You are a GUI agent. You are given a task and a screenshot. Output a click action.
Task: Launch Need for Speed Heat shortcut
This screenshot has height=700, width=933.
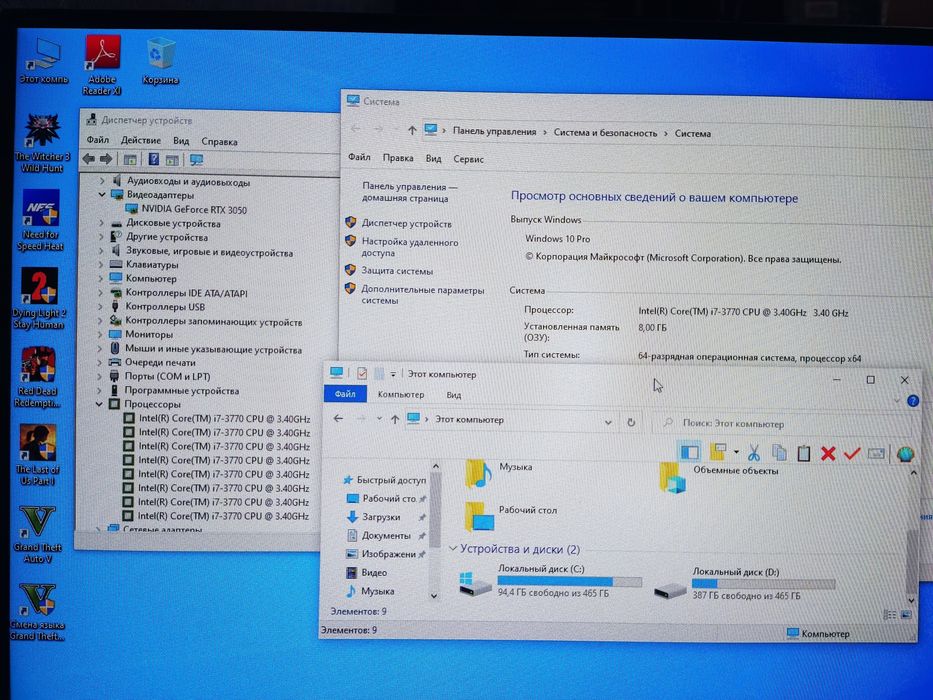point(40,220)
